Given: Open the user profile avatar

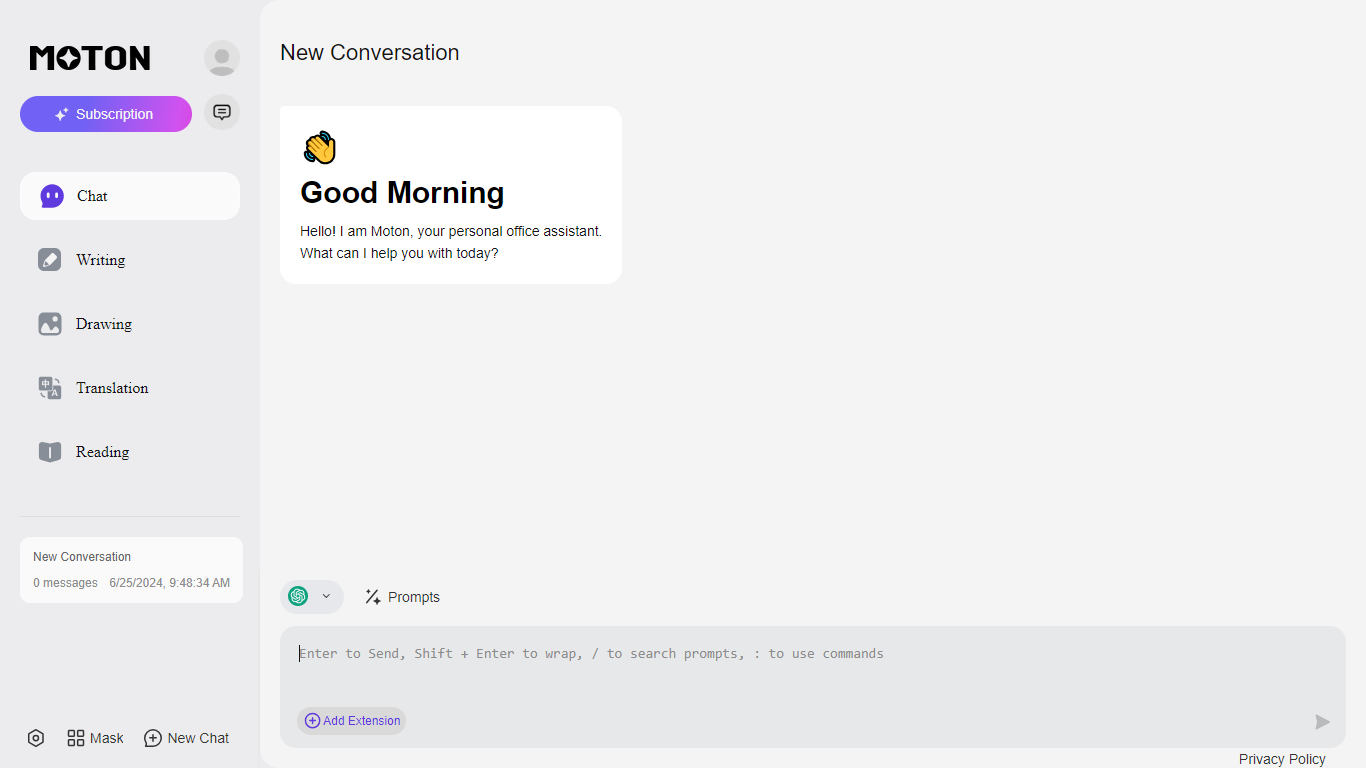Looking at the screenshot, I should (222, 58).
